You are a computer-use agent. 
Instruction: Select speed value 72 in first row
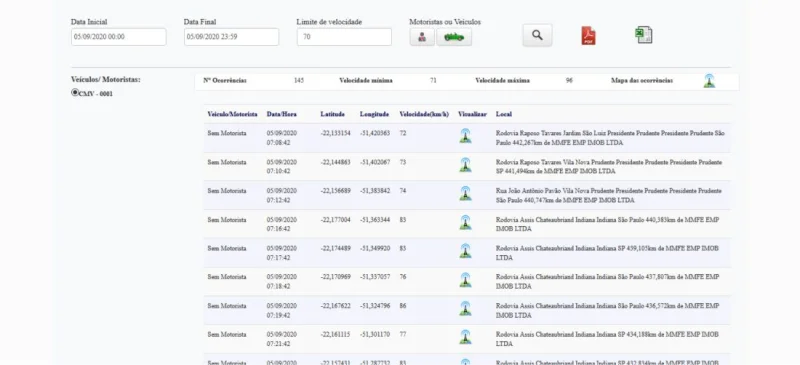[x=403, y=133]
